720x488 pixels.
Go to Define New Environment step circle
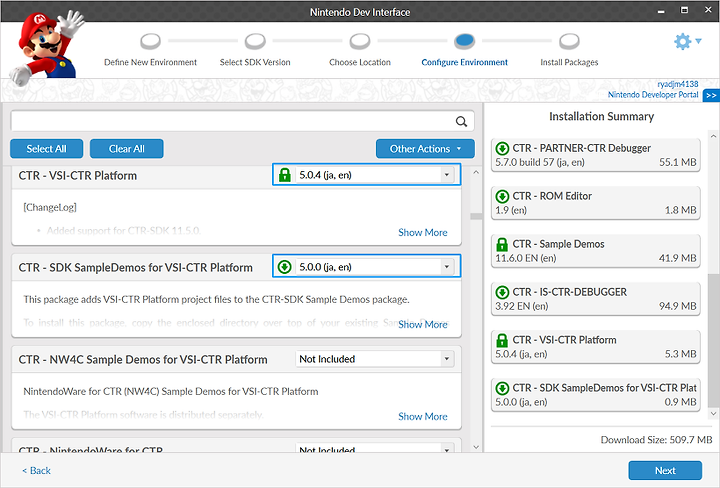pos(150,41)
